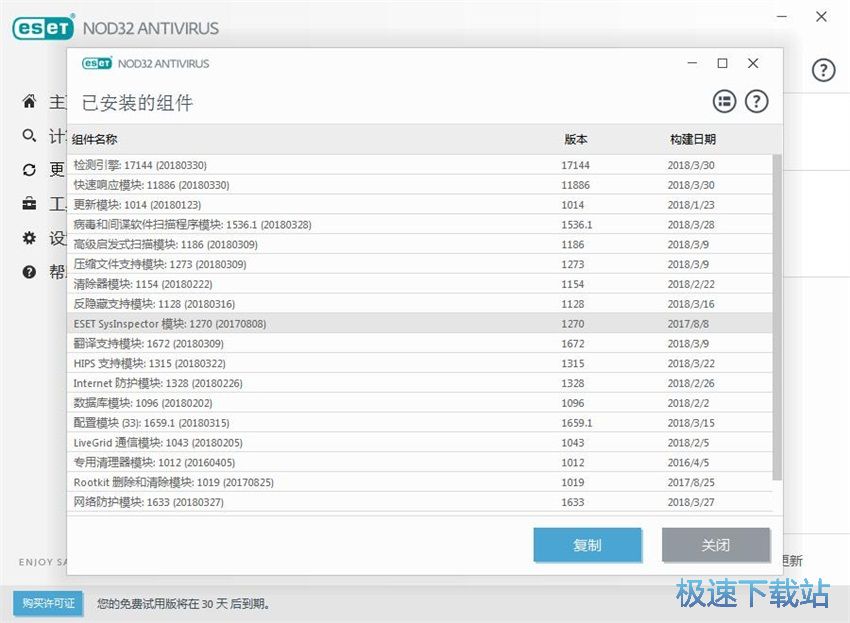Click the gear settings icon in sidebar
850x623 pixels.
[29, 237]
